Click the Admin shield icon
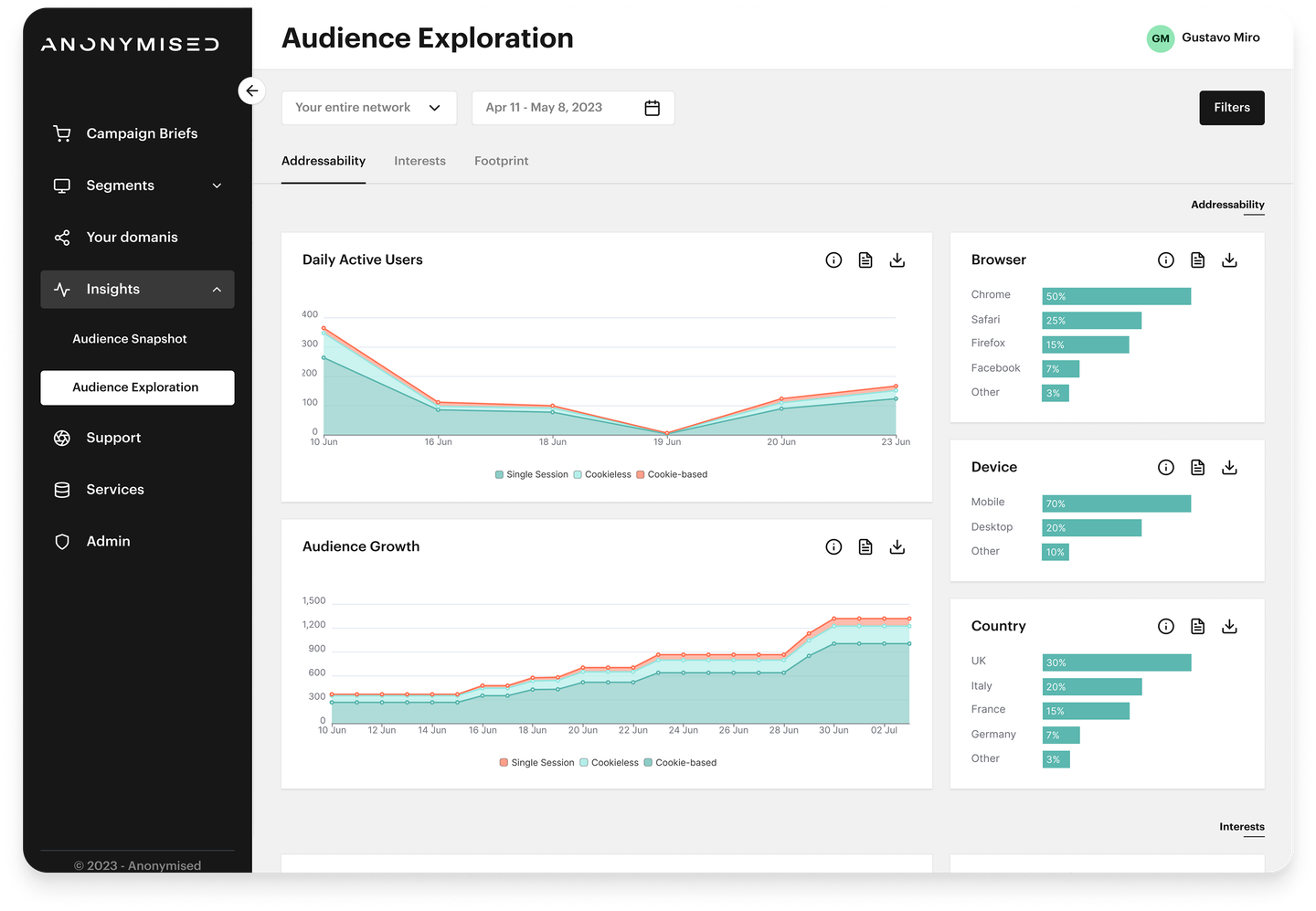The width and height of the screenshot is (1316, 911). click(x=62, y=542)
